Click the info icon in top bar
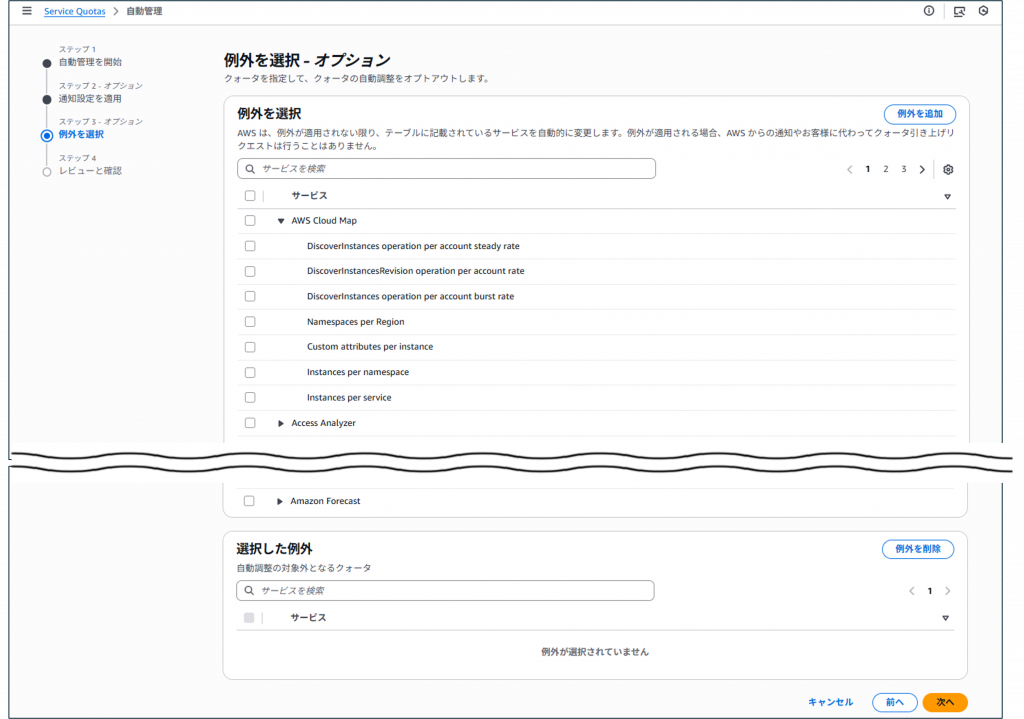 click(929, 11)
